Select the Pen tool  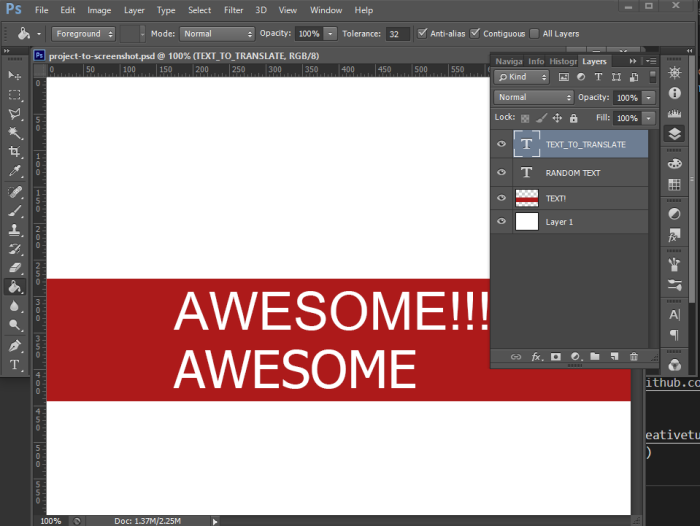point(14,346)
